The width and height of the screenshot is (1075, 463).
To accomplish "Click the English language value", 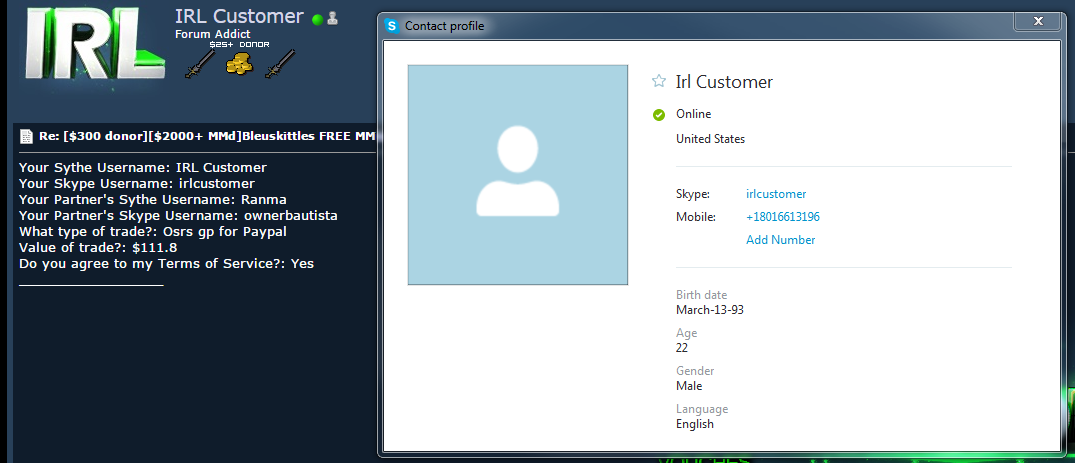I will point(694,424).
